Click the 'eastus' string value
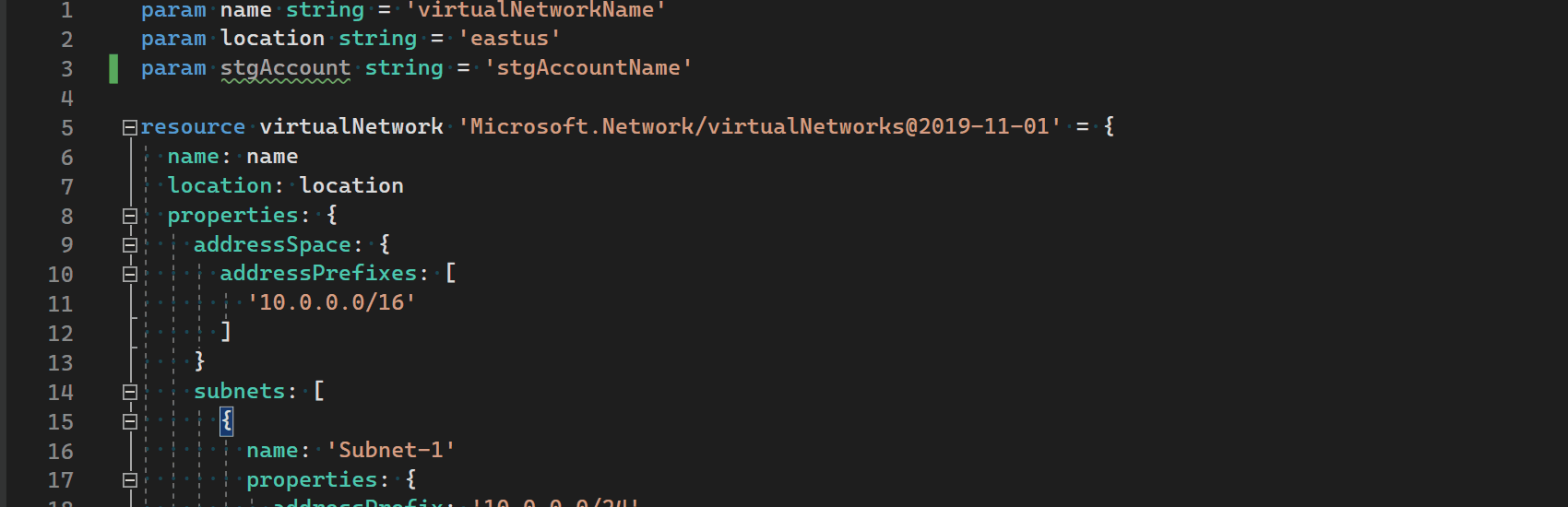Image resolution: width=1568 pixels, height=507 pixels. click(x=509, y=39)
